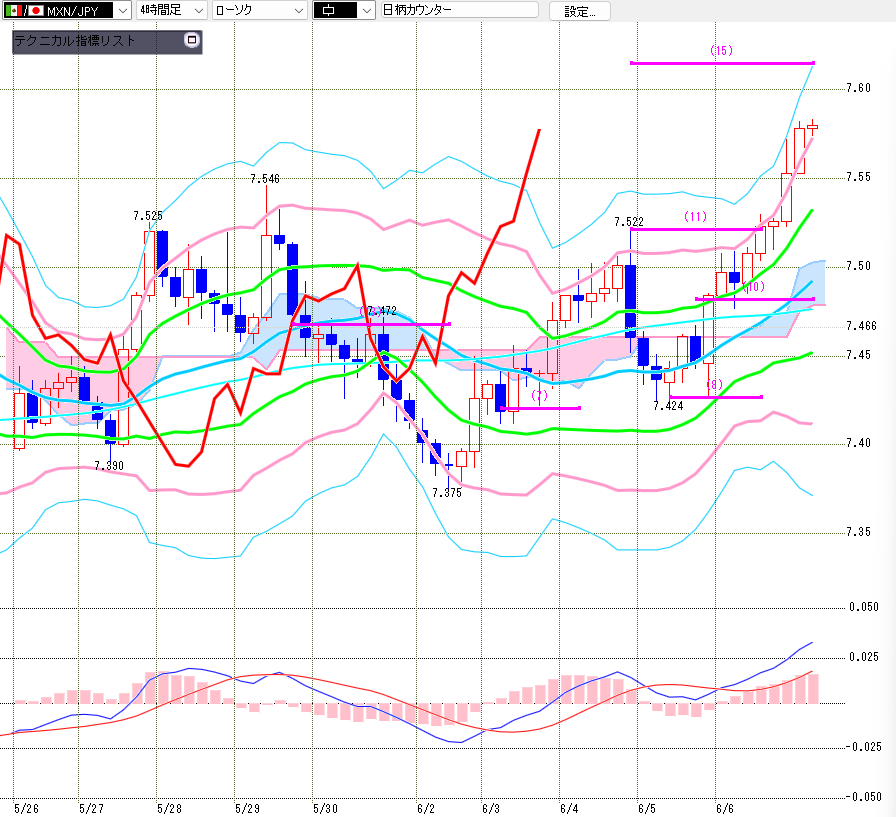Click the 6/4 date label
The height and width of the screenshot is (817, 896).
click(569, 808)
